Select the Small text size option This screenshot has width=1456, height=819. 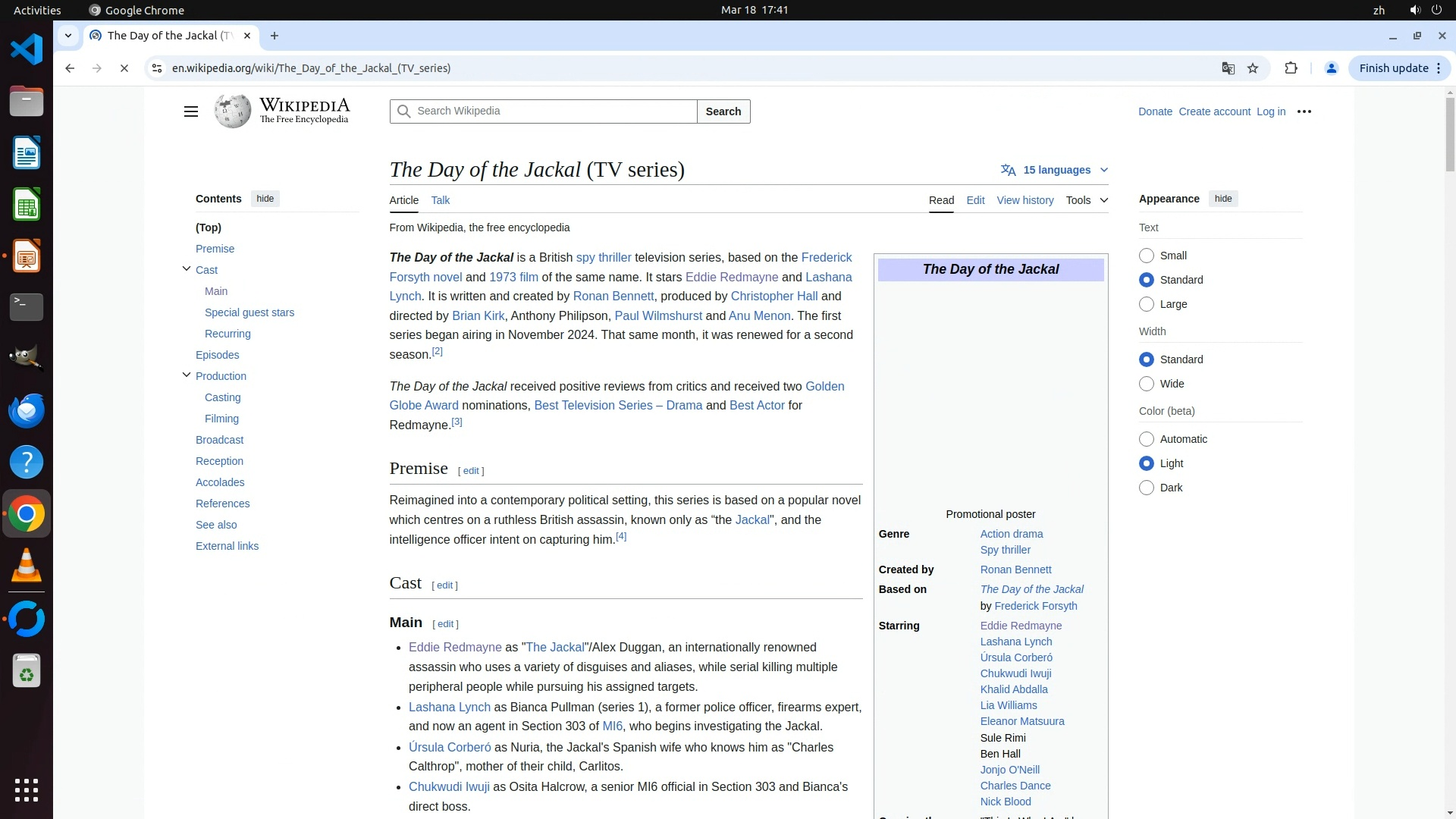tap(1147, 256)
